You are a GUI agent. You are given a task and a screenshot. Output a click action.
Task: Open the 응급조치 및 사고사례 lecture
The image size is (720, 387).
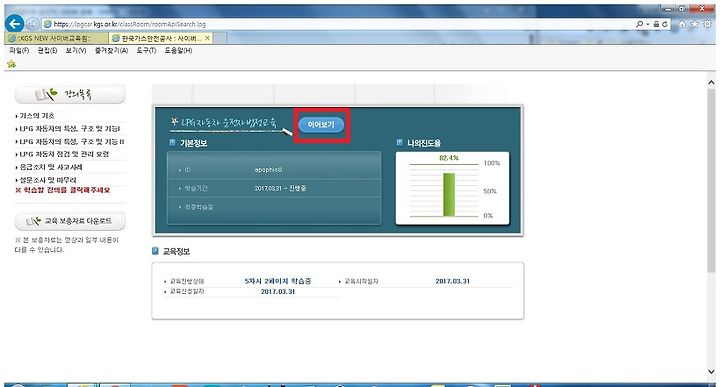(51, 167)
